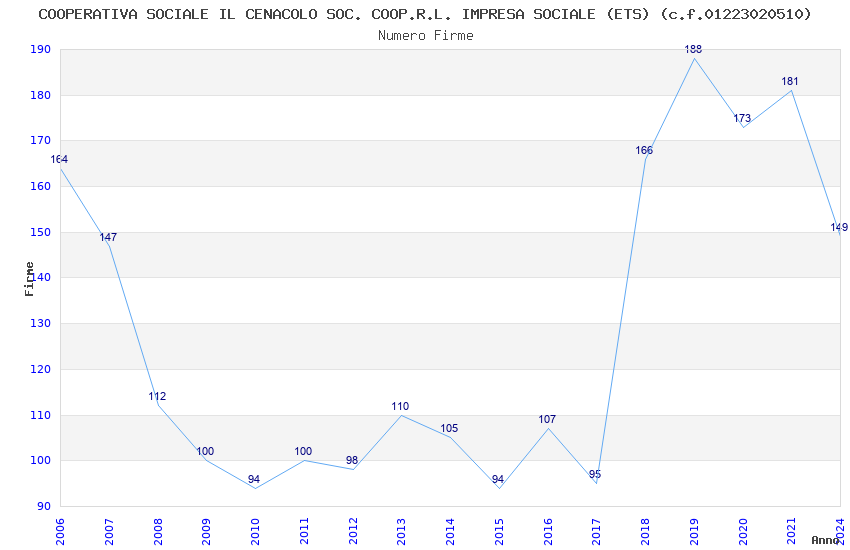Click the y-axis value 170

pyautogui.click(x=40, y=140)
